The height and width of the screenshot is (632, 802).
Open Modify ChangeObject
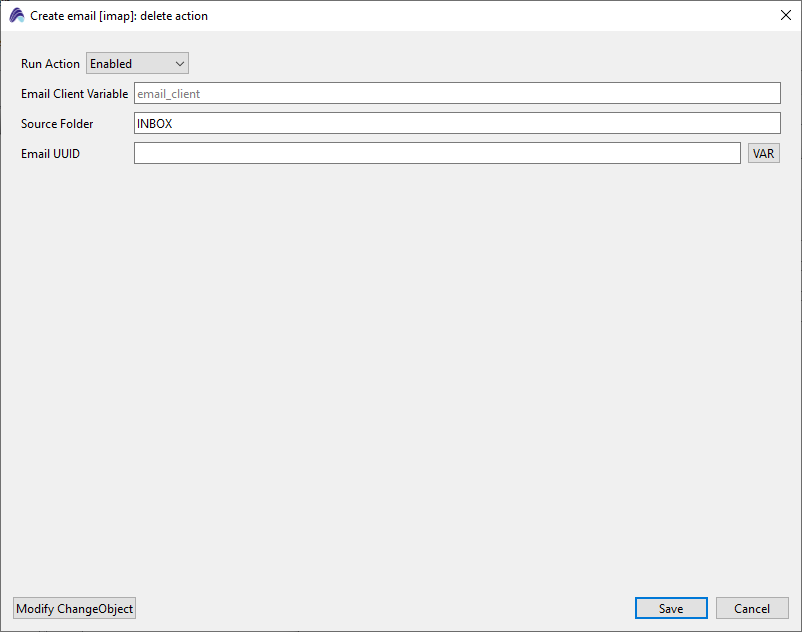[x=74, y=609]
